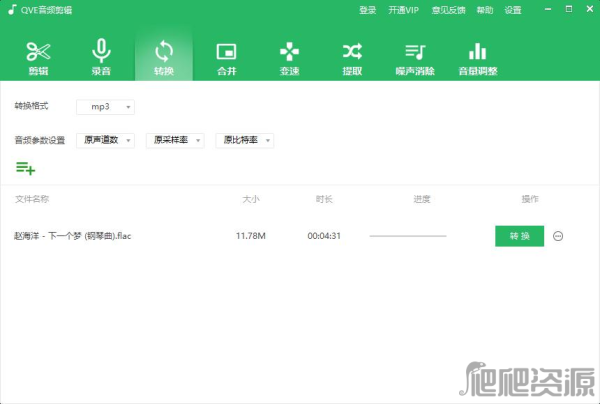Open the 噪声消除 noise removal tool
This screenshot has height=404, width=600.
415,58
